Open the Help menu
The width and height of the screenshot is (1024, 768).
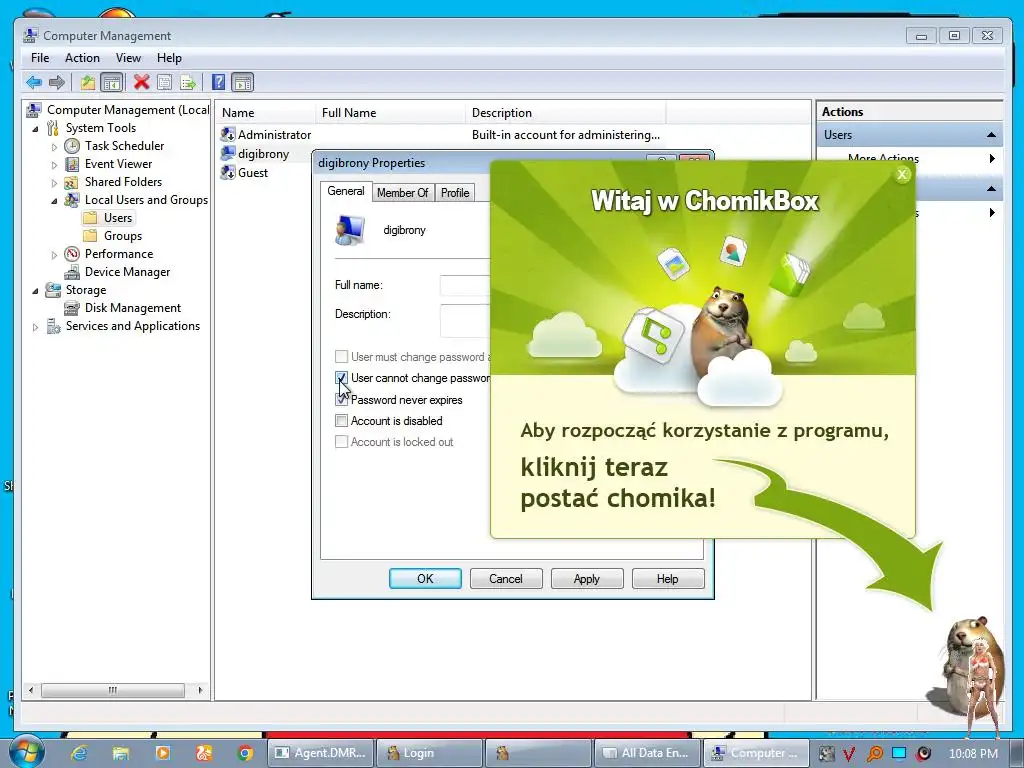[169, 58]
